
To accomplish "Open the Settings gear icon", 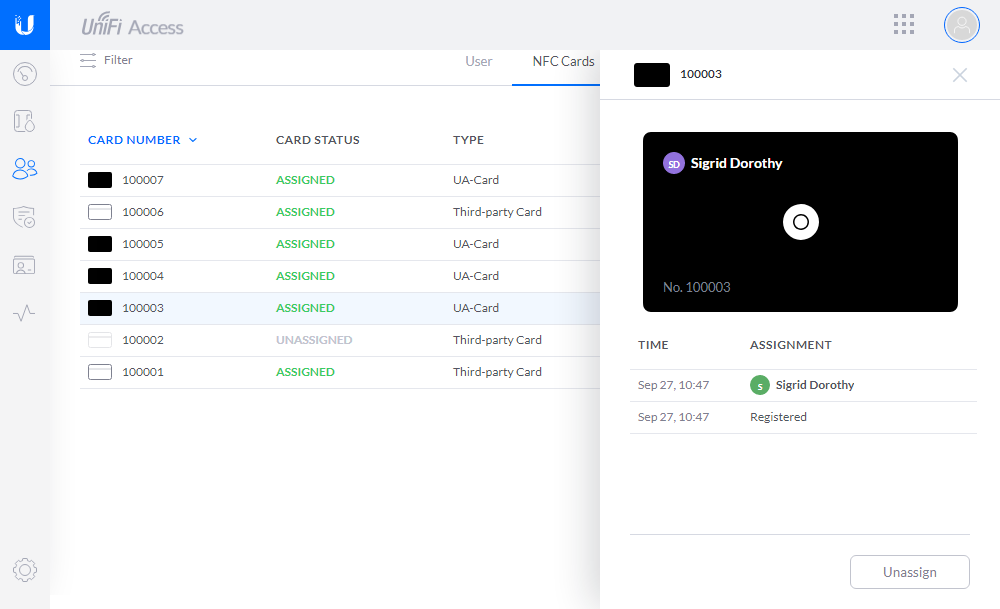I will [25, 569].
